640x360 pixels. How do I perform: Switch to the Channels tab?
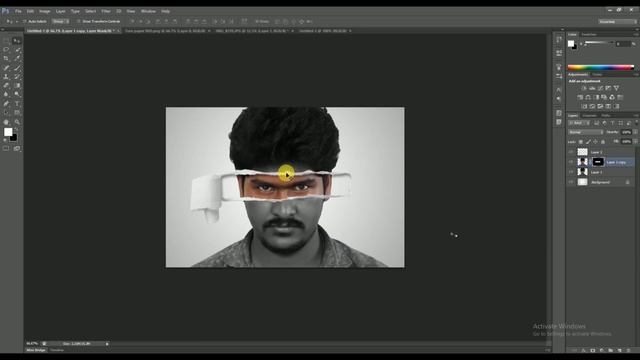tap(589, 116)
